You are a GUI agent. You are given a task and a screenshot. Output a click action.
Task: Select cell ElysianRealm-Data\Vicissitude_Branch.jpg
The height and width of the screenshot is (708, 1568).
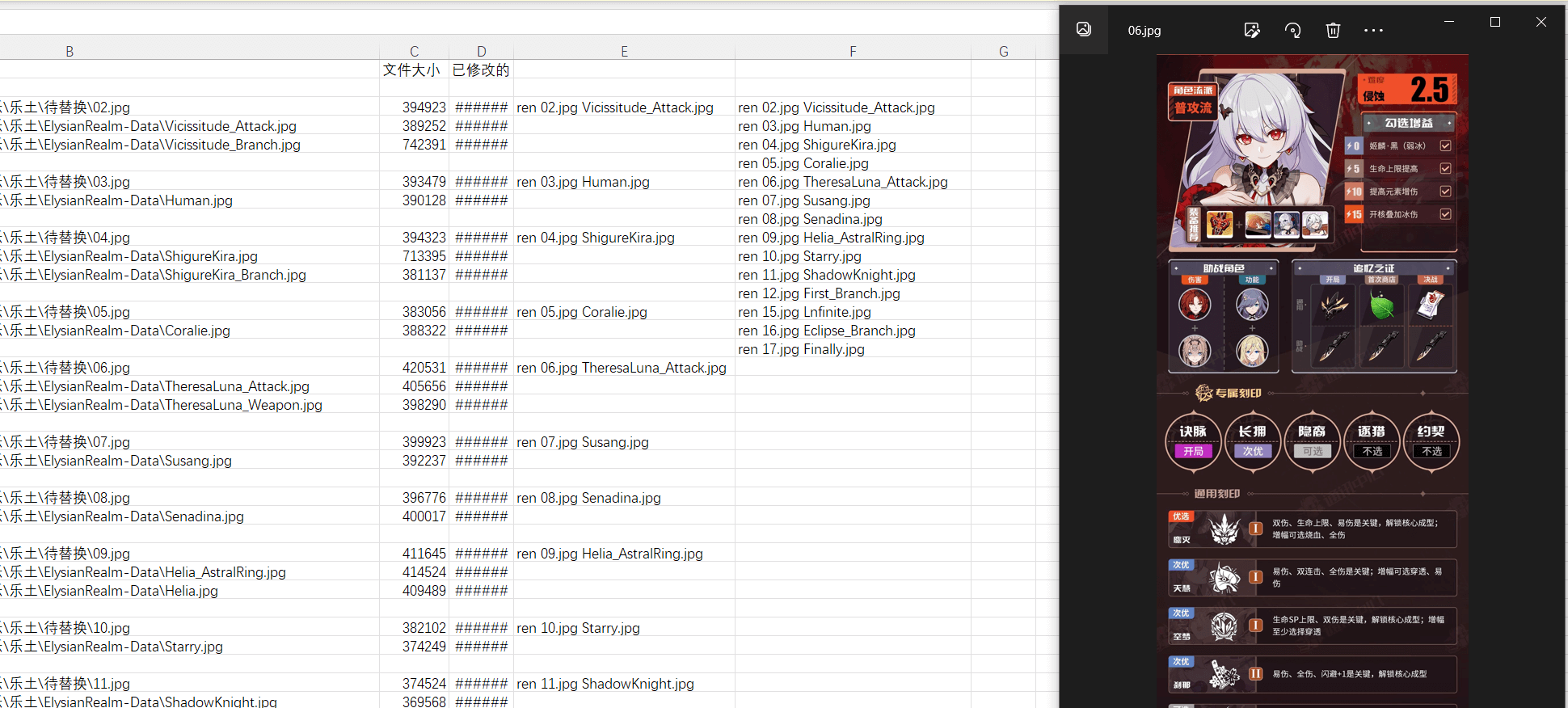[189, 144]
